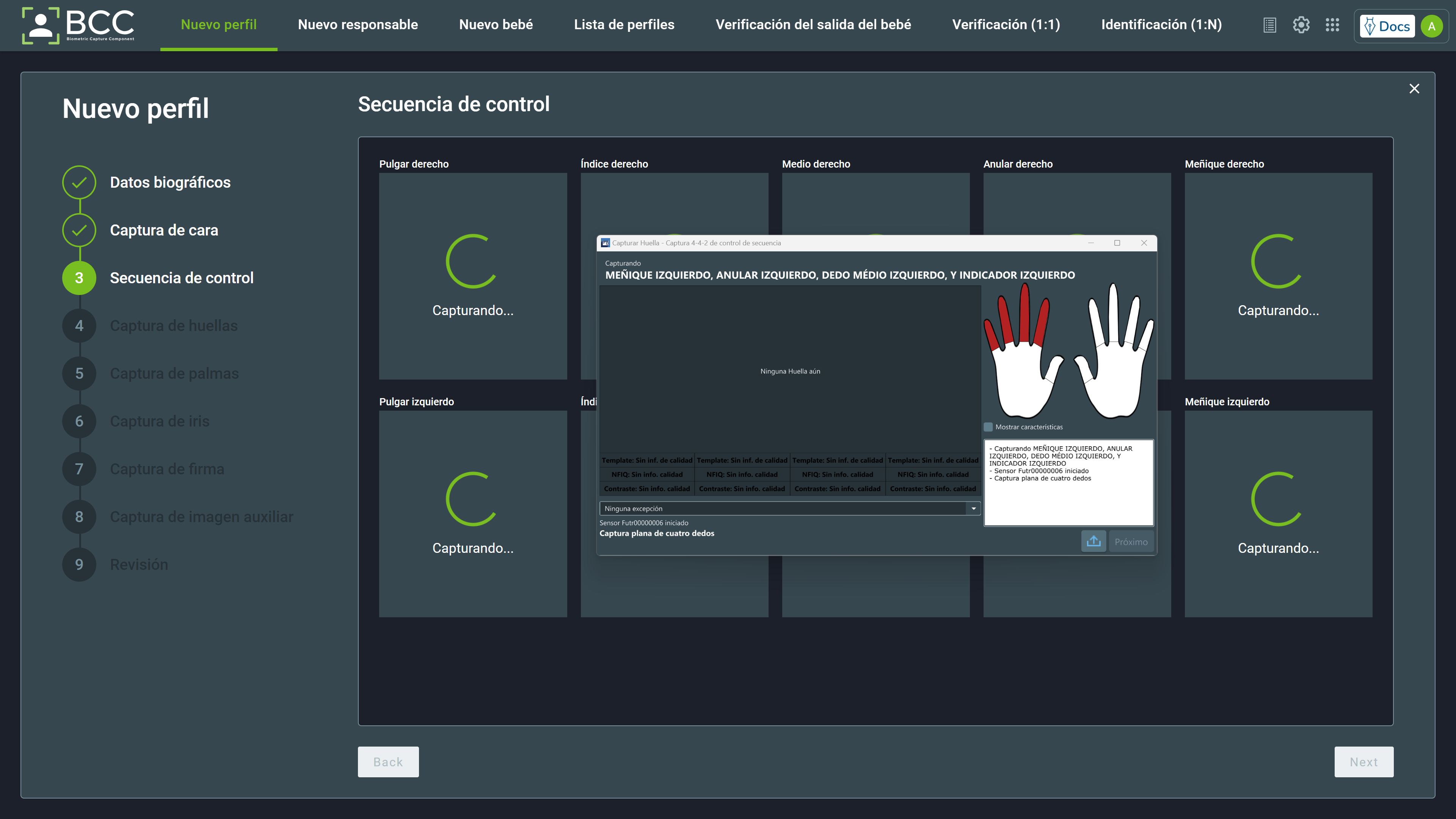Click step 5 Captura de palmas circle
This screenshot has width=1456, height=819.
(x=79, y=373)
